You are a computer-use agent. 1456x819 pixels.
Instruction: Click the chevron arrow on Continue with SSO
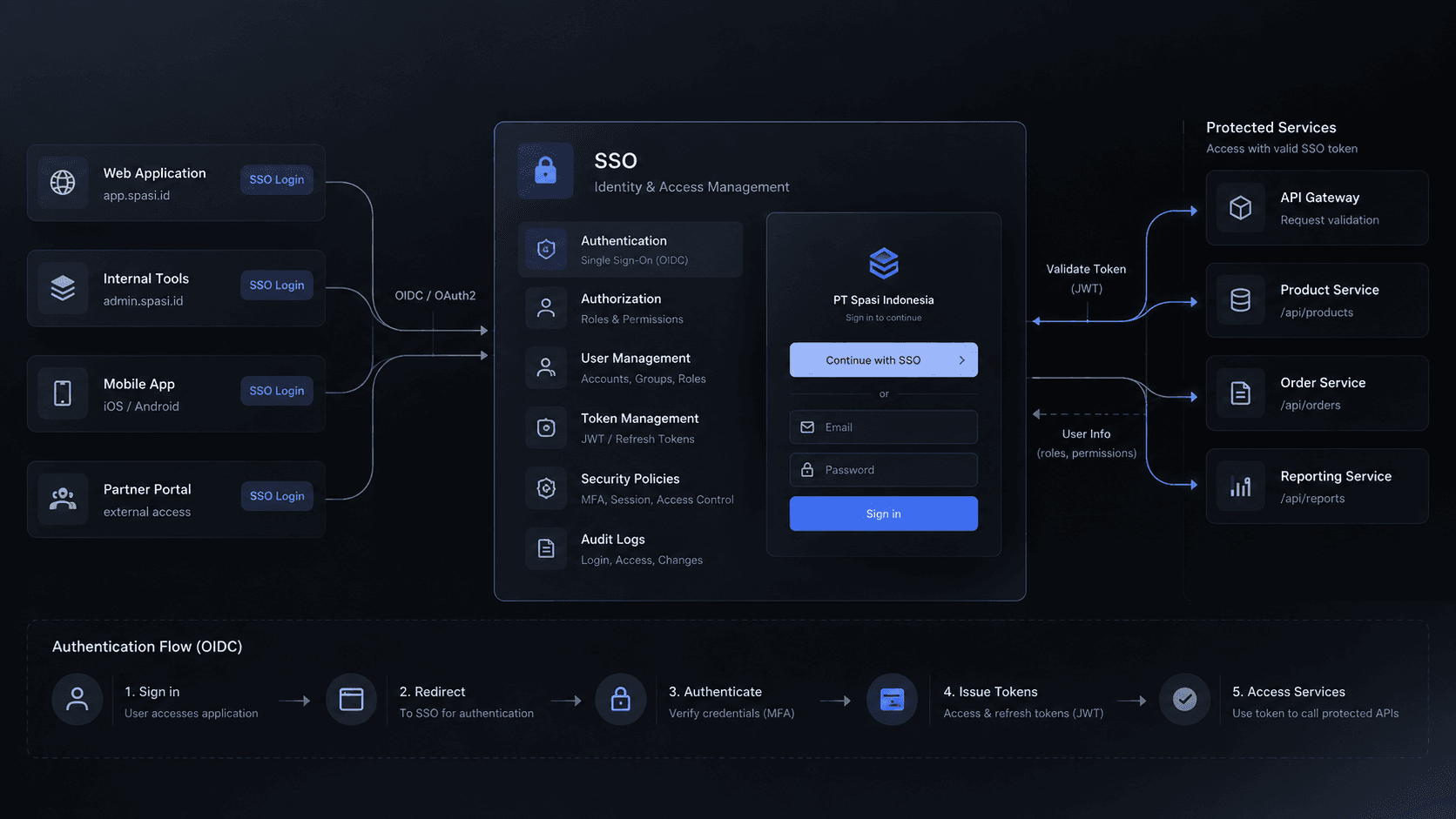click(961, 360)
